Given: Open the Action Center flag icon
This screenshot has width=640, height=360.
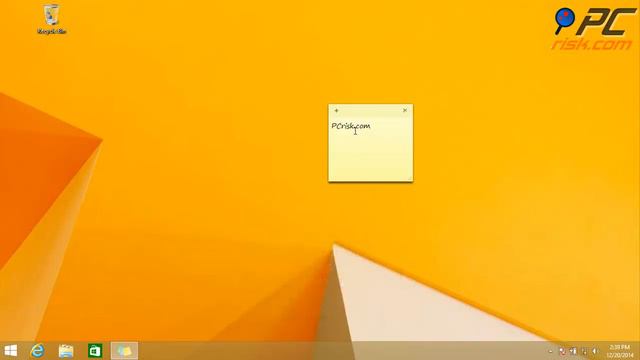Looking at the screenshot, I should coord(562,351).
